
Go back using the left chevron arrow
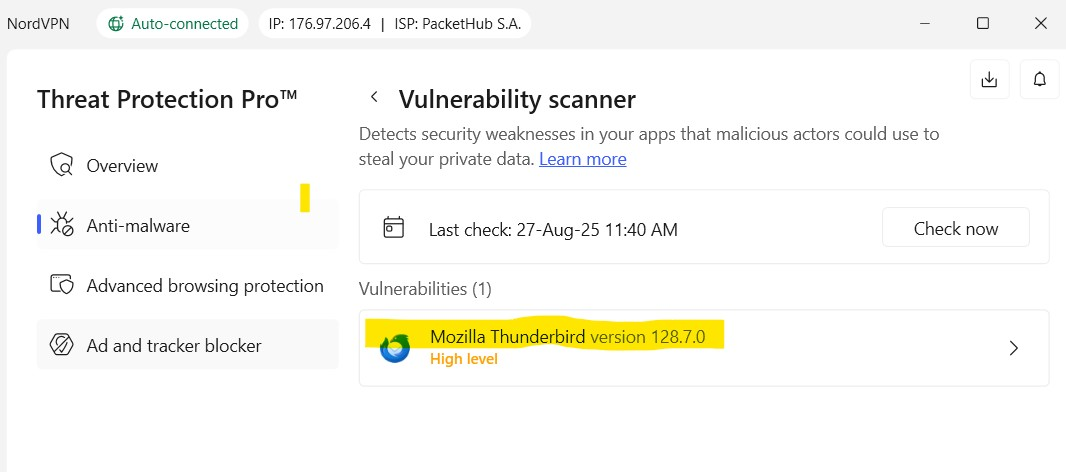point(374,97)
